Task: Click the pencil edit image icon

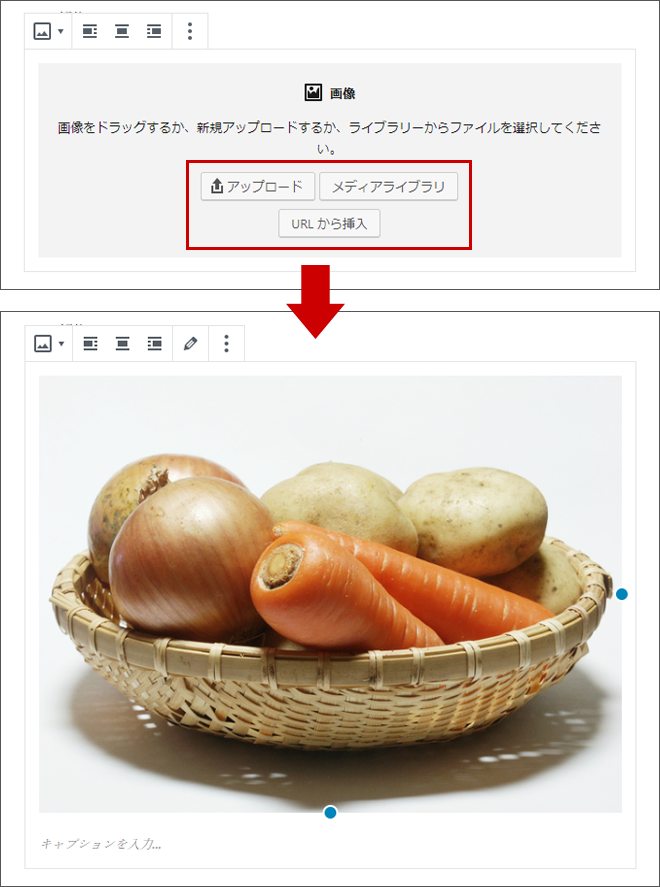Action: click(x=191, y=343)
